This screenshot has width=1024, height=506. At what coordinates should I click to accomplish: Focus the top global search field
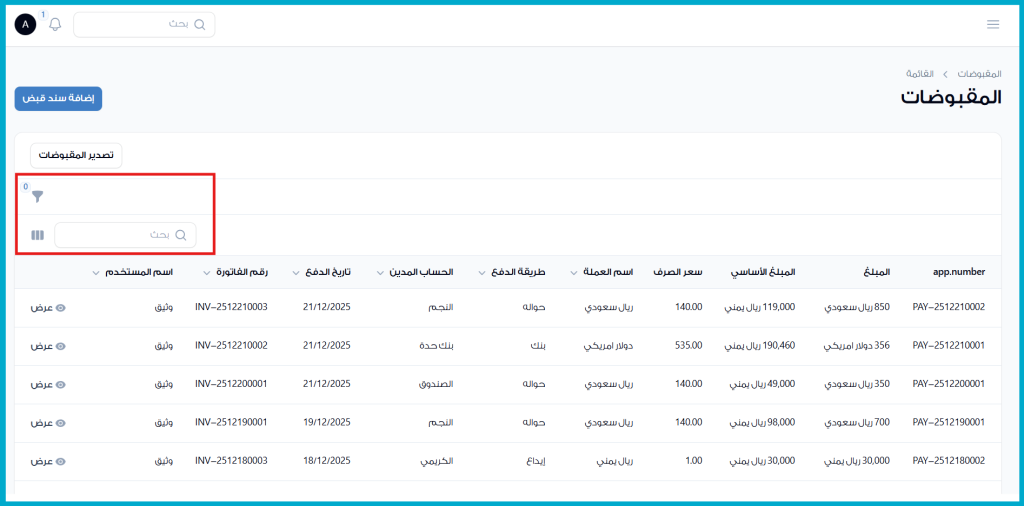(x=144, y=24)
